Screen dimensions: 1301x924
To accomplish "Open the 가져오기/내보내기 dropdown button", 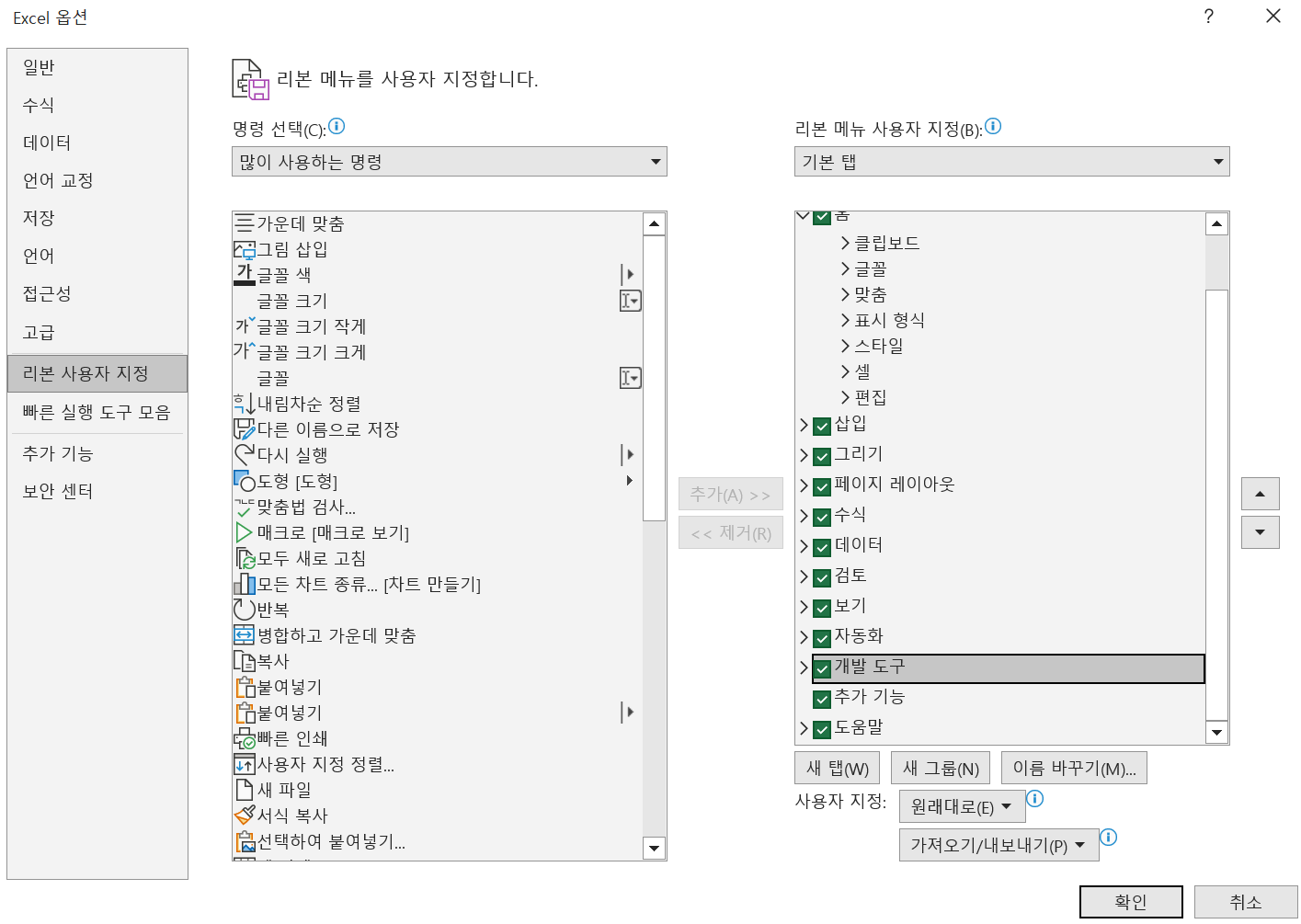I will coord(999,845).
